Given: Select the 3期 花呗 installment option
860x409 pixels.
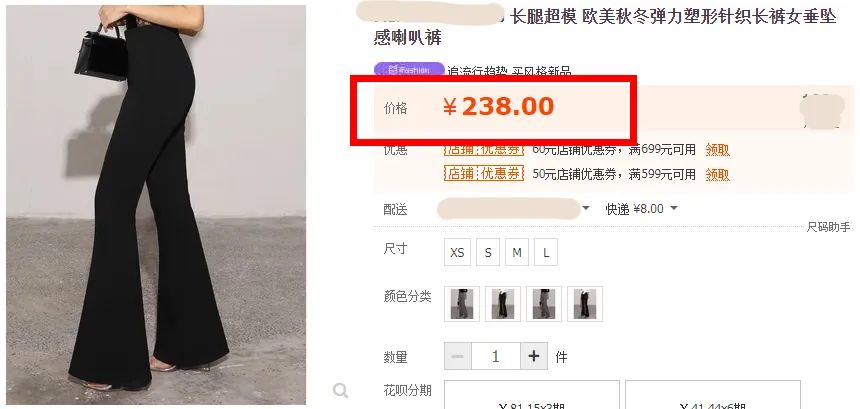Looking at the screenshot, I should 532,395.
